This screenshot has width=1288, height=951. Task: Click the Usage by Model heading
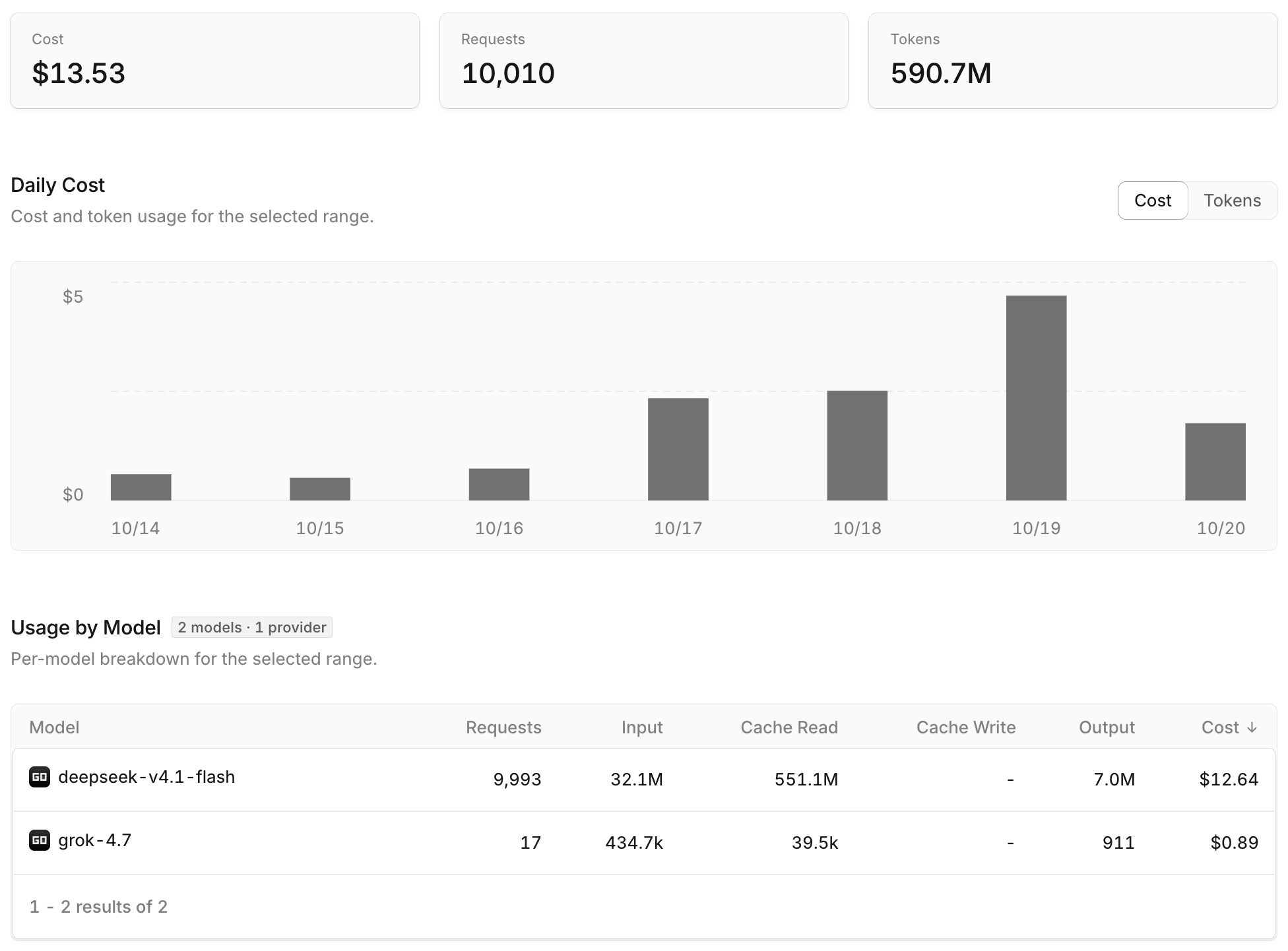tap(86, 627)
